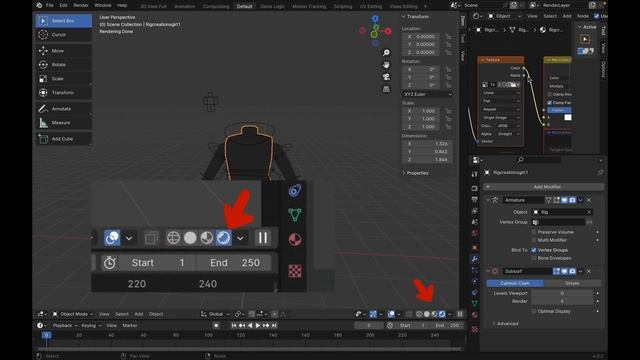Screen dimensions: 640x360
Task: Open node editor Node menu
Action: coord(582,16)
